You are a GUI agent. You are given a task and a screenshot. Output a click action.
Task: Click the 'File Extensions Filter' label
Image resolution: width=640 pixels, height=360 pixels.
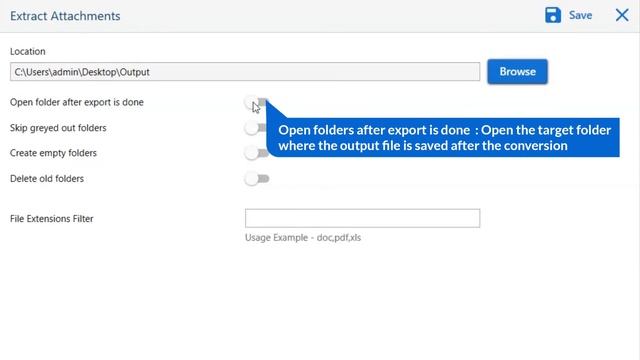52,219
